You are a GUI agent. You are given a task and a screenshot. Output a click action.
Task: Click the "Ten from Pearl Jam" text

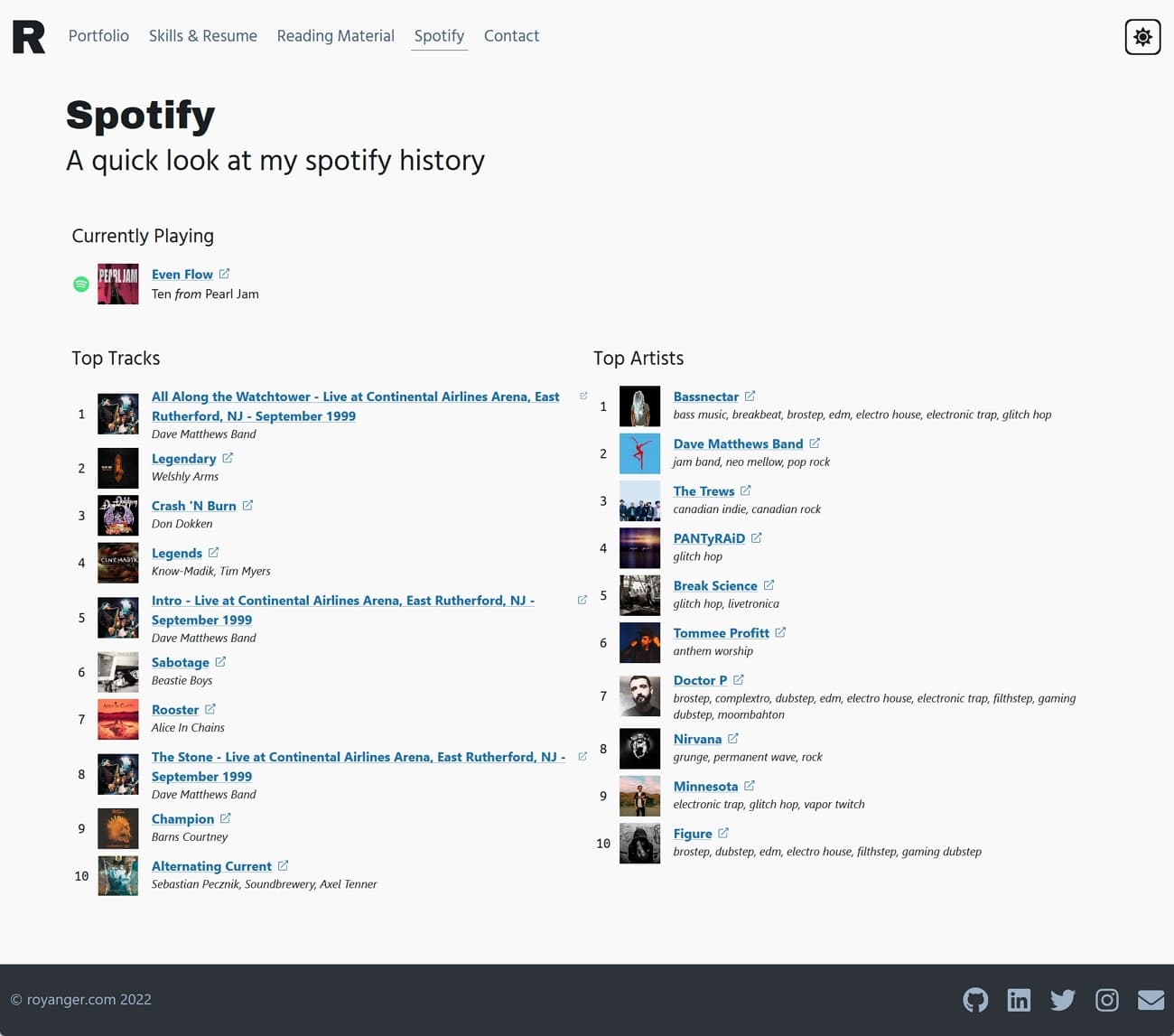pyautogui.click(x=205, y=294)
